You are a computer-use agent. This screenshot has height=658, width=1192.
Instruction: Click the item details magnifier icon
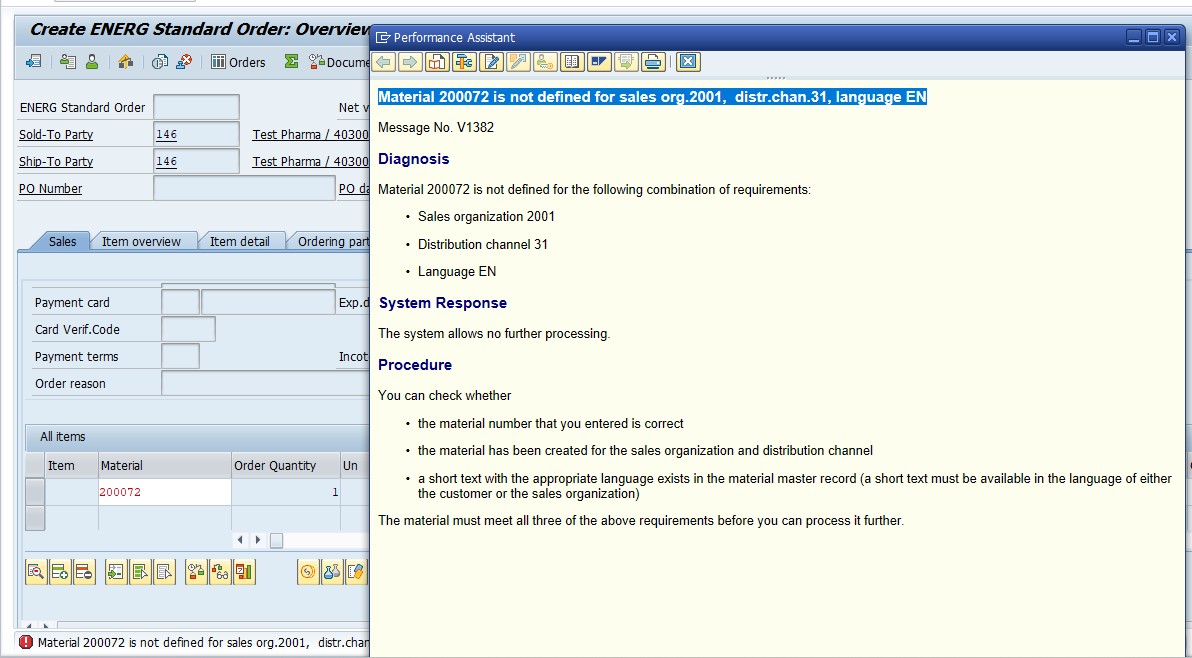tap(36, 572)
